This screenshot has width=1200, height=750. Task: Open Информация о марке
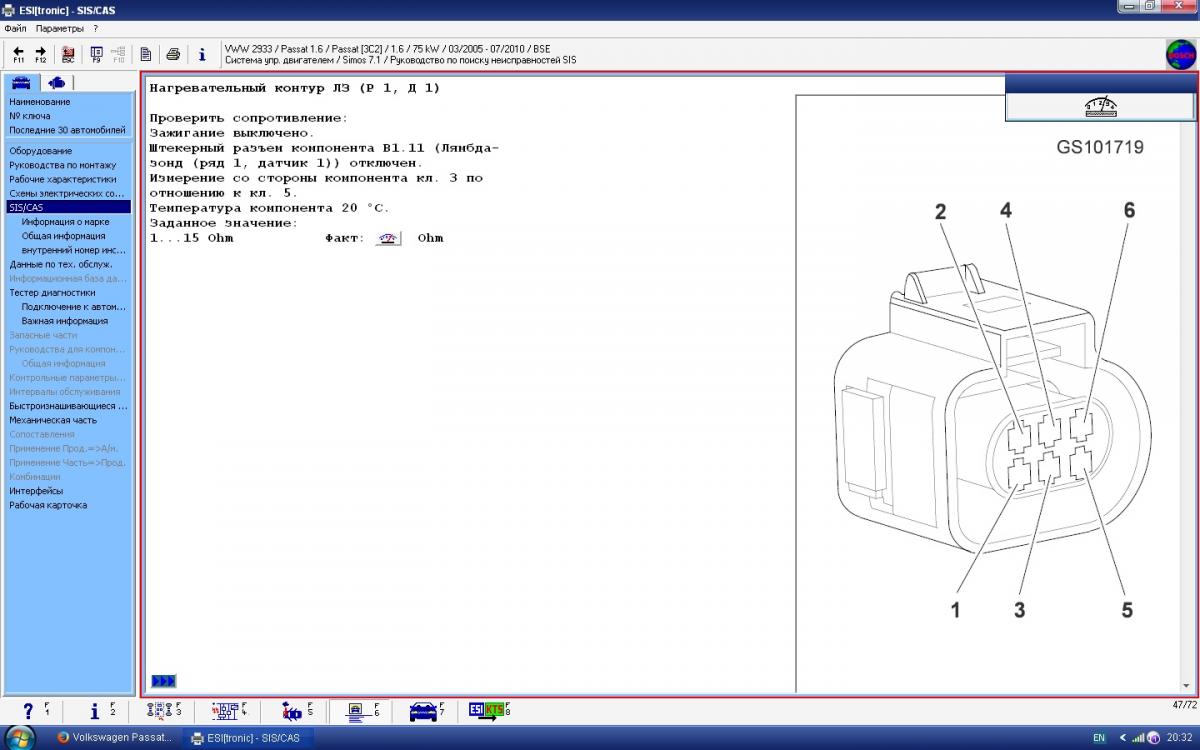pyautogui.click(x=65, y=222)
